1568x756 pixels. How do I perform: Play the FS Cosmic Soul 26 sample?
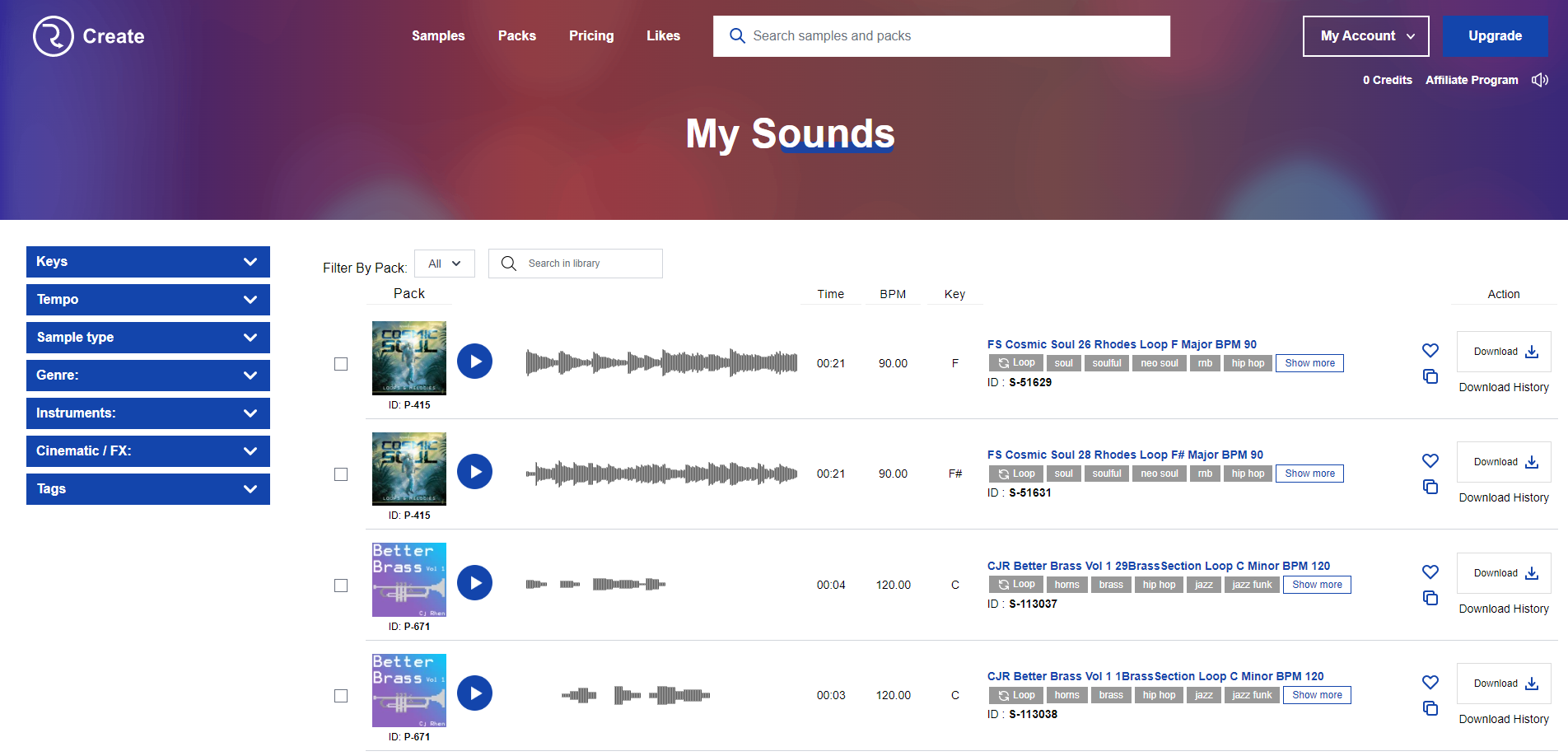pyautogui.click(x=474, y=361)
